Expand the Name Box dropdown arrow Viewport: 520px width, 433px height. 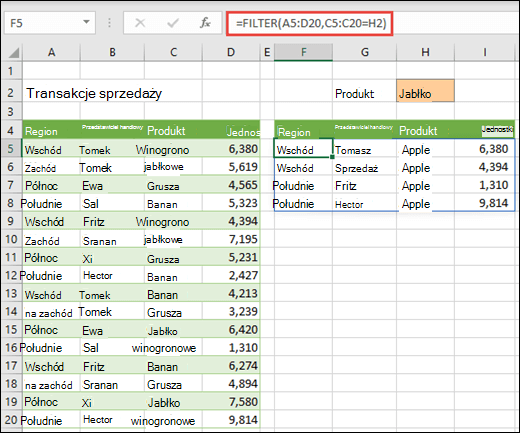click(x=86, y=22)
